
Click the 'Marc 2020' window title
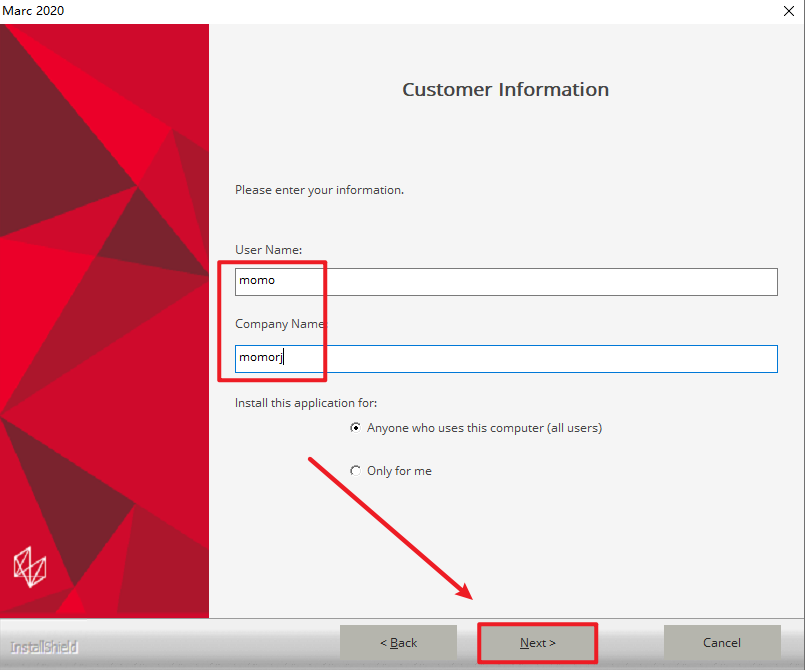point(36,10)
